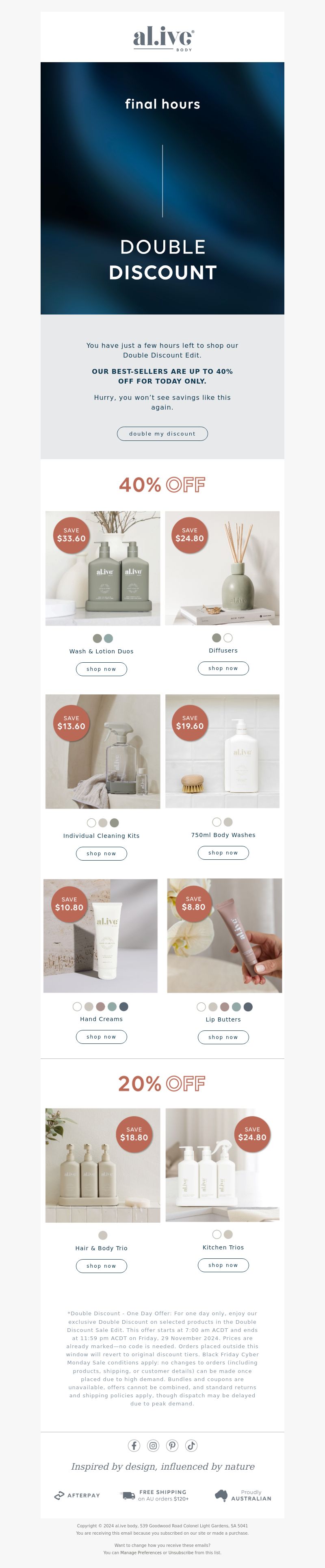This screenshot has width=325, height=1568.
Task: Click the Proudly Australian map icon
Action: [x=221, y=1494]
